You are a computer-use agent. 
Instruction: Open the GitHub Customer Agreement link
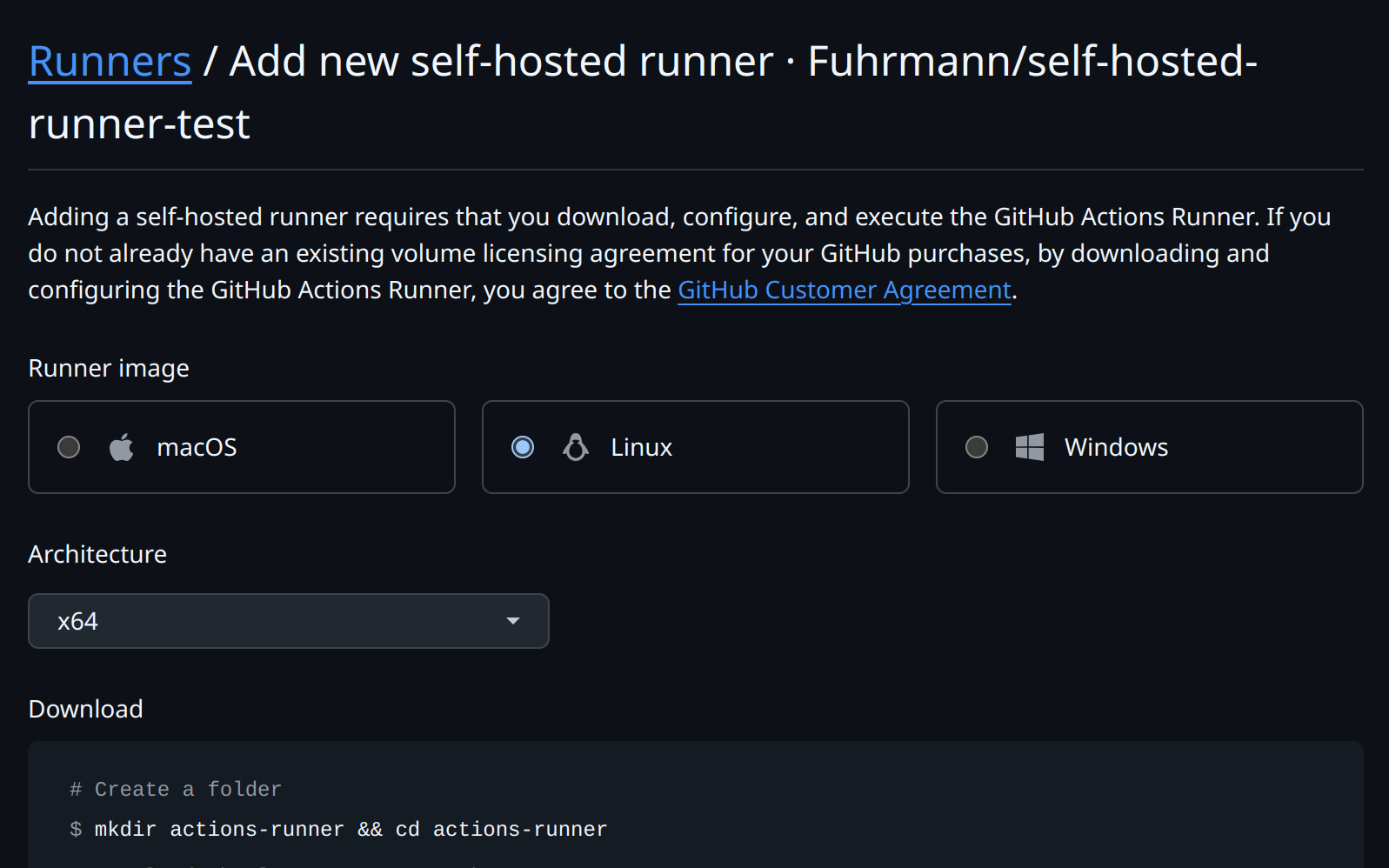point(844,290)
